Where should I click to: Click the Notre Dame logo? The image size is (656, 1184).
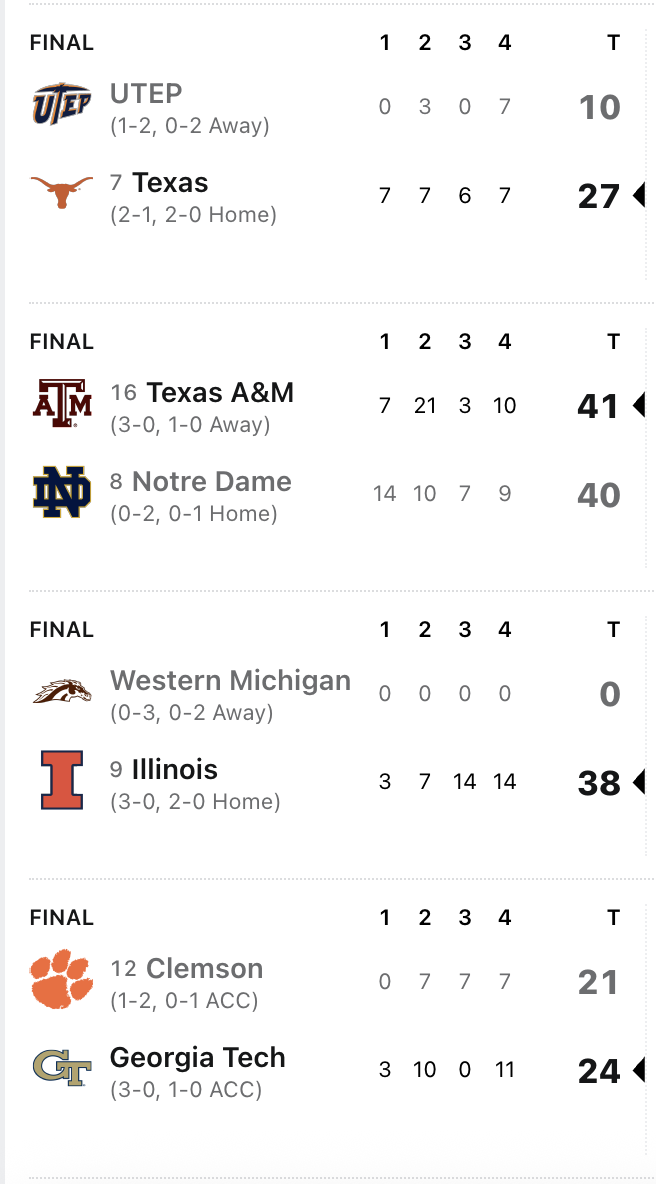click(62, 492)
